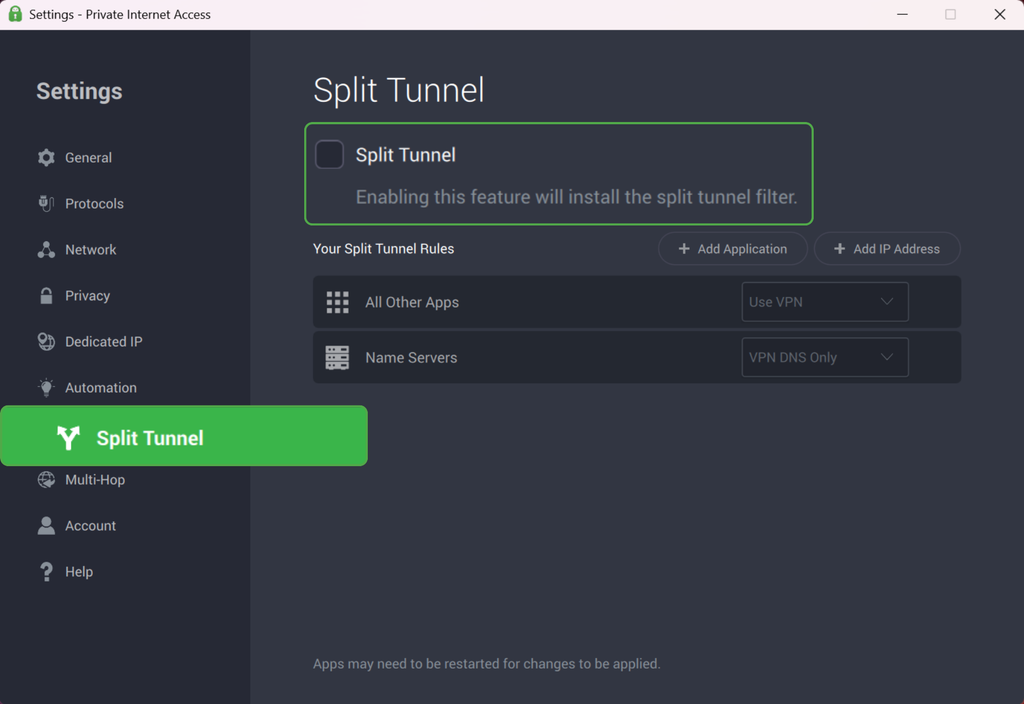The width and height of the screenshot is (1024, 704).
Task: Open the VPN DNS Only dropdown for Name Servers
Action: tap(825, 357)
